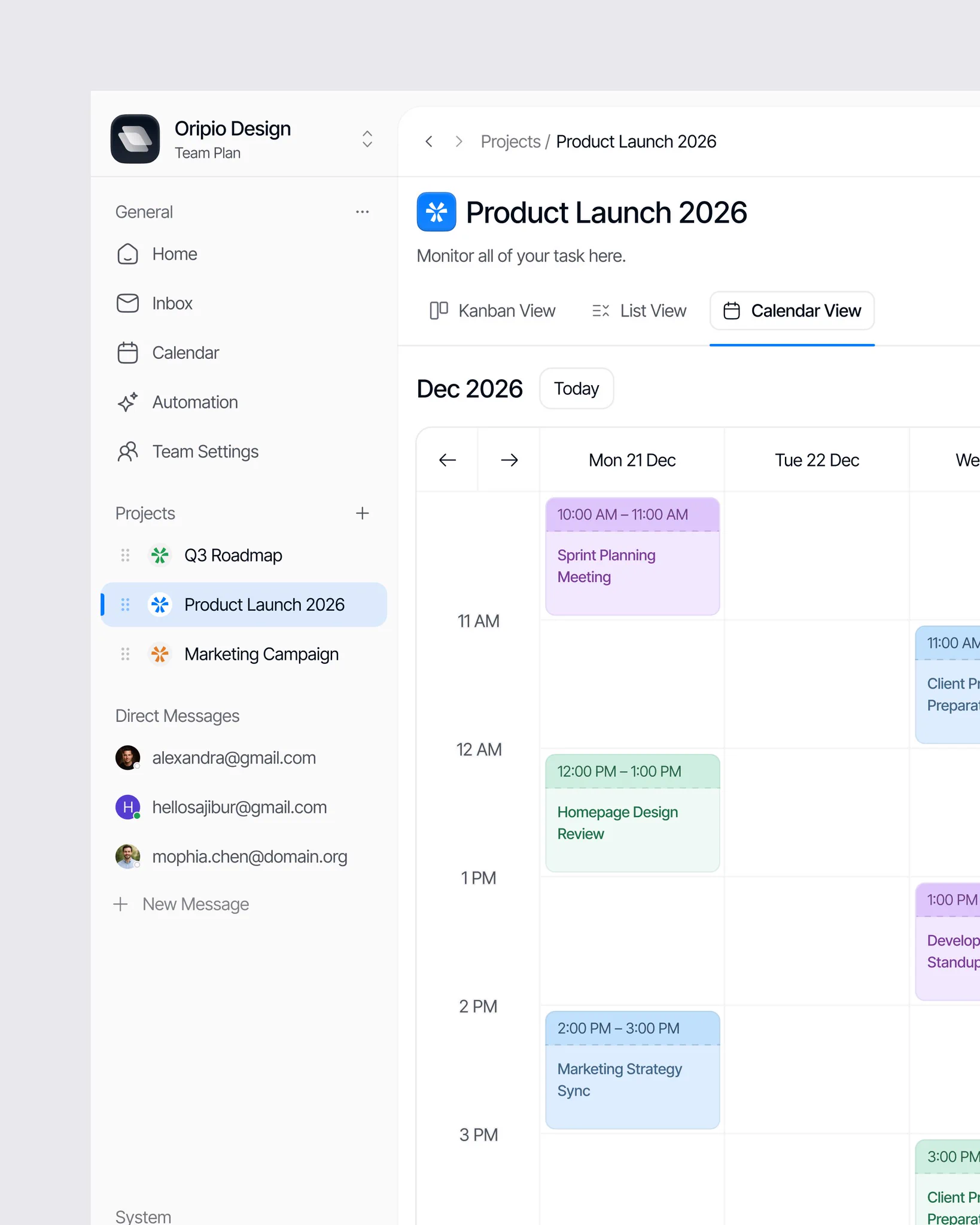Open Team Settings in the sidebar
This screenshot has width=980, height=1225.
tap(244, 452)
